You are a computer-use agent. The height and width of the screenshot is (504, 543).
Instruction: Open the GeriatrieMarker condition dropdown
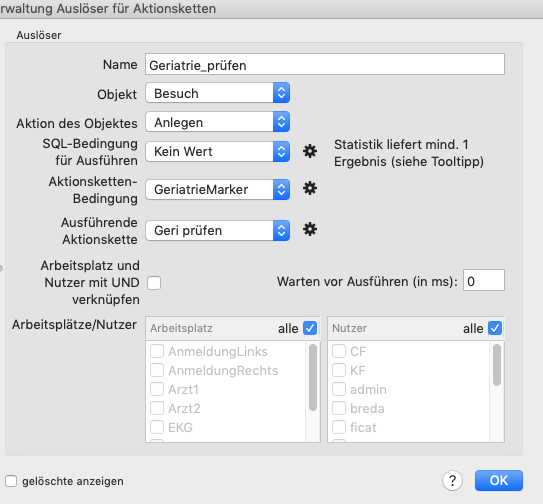pos(217,189)
